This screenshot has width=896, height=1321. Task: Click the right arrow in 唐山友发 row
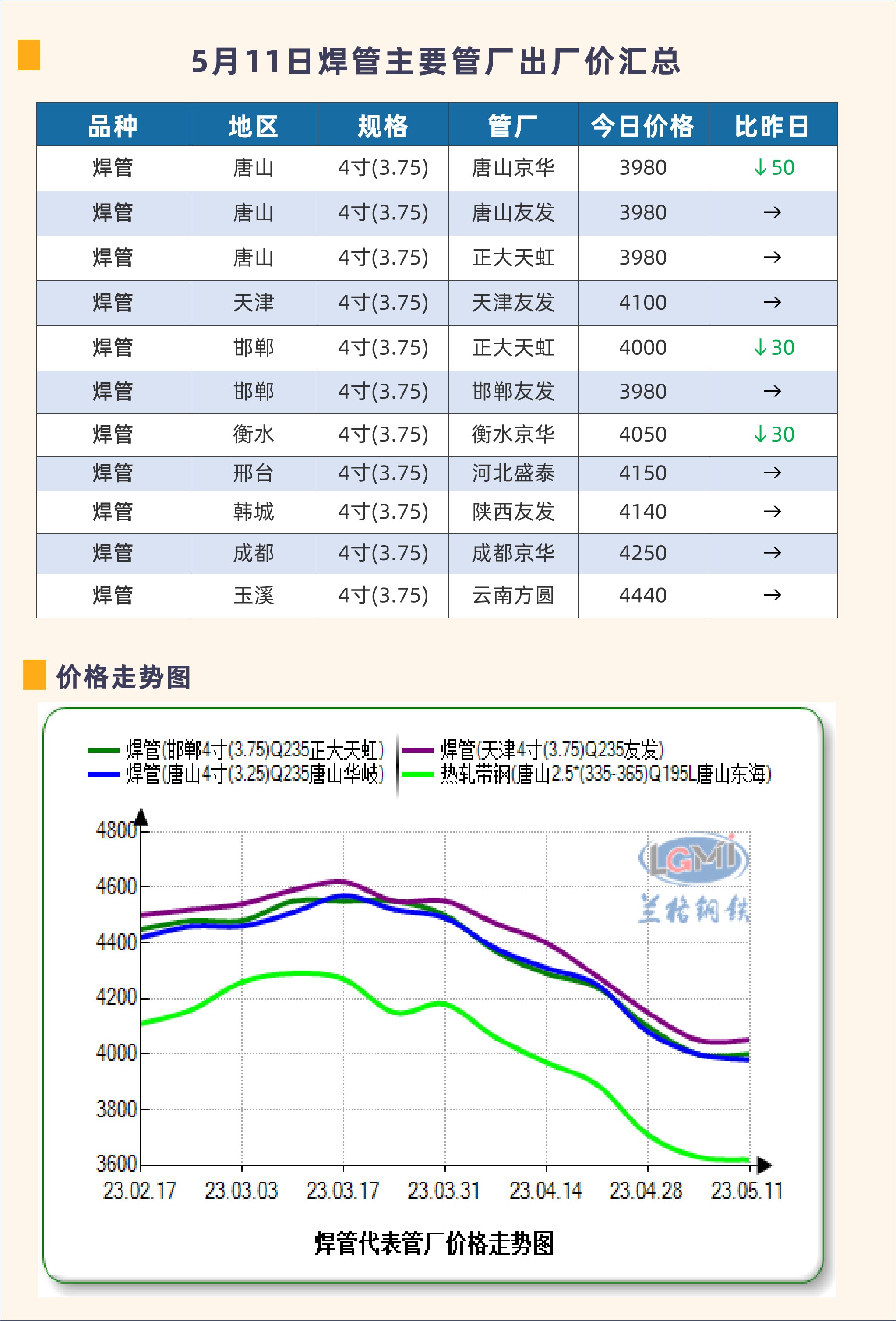tap(772, 212)
